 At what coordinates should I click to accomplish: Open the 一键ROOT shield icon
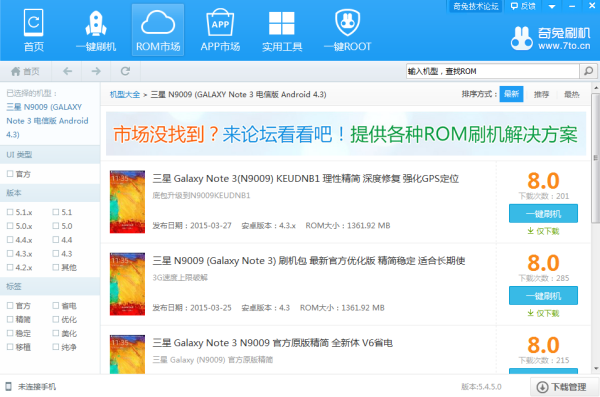click(x=347, y=30)
